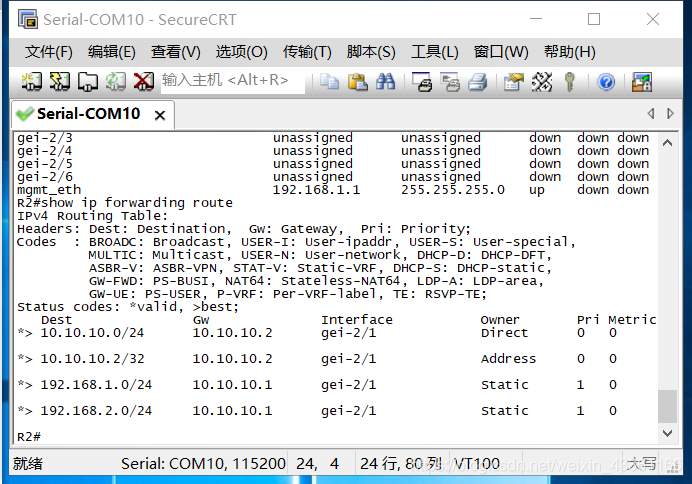This screenshot has height=484, width=692.
Task: Click the 'Address' owner value
Action: [508, 359]
